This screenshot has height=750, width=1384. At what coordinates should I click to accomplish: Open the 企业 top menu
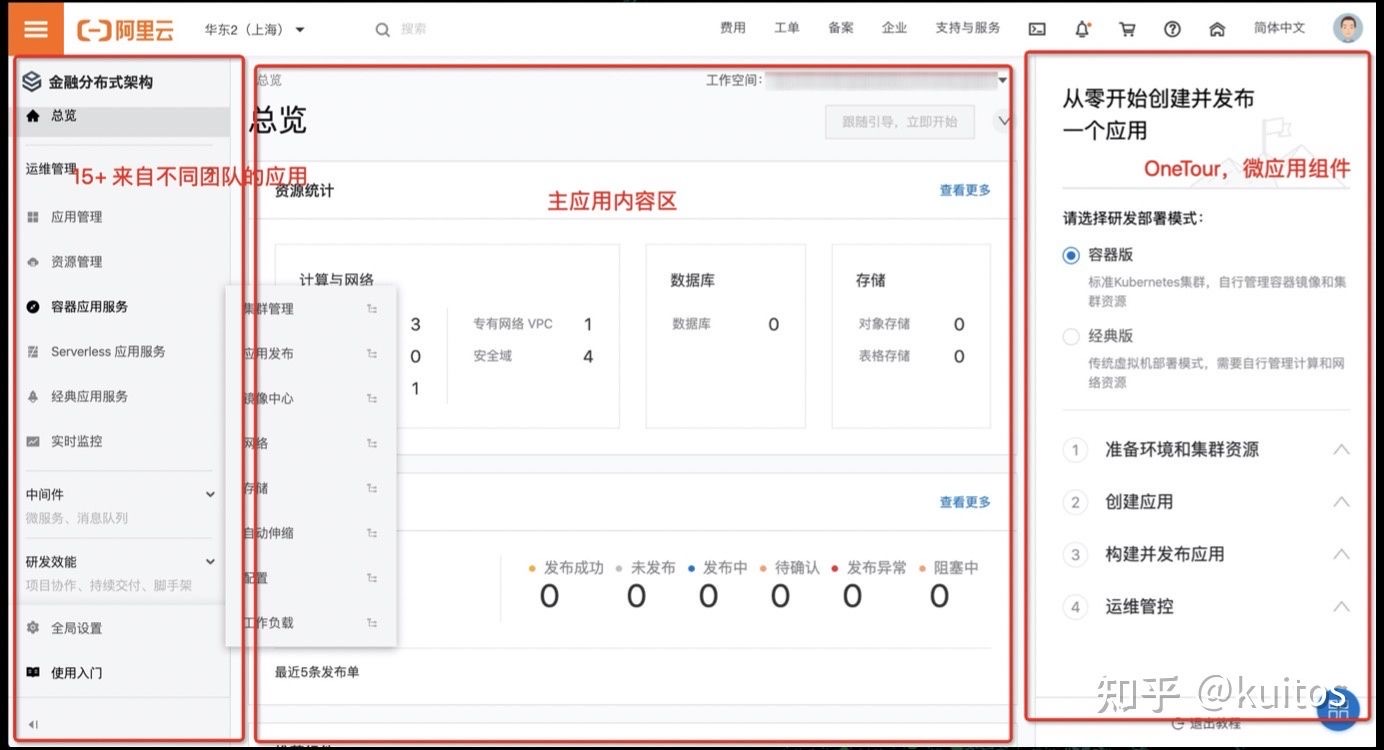894,28
